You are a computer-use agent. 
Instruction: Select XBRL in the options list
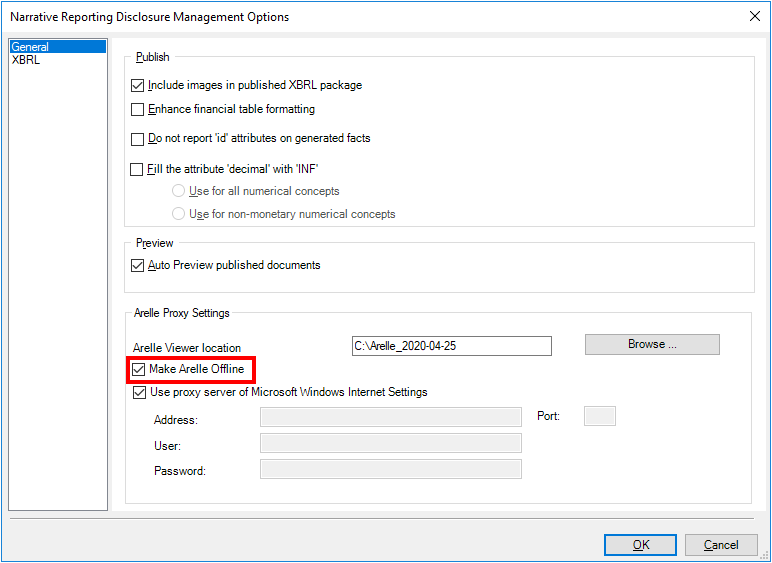(x=26, y=60)
